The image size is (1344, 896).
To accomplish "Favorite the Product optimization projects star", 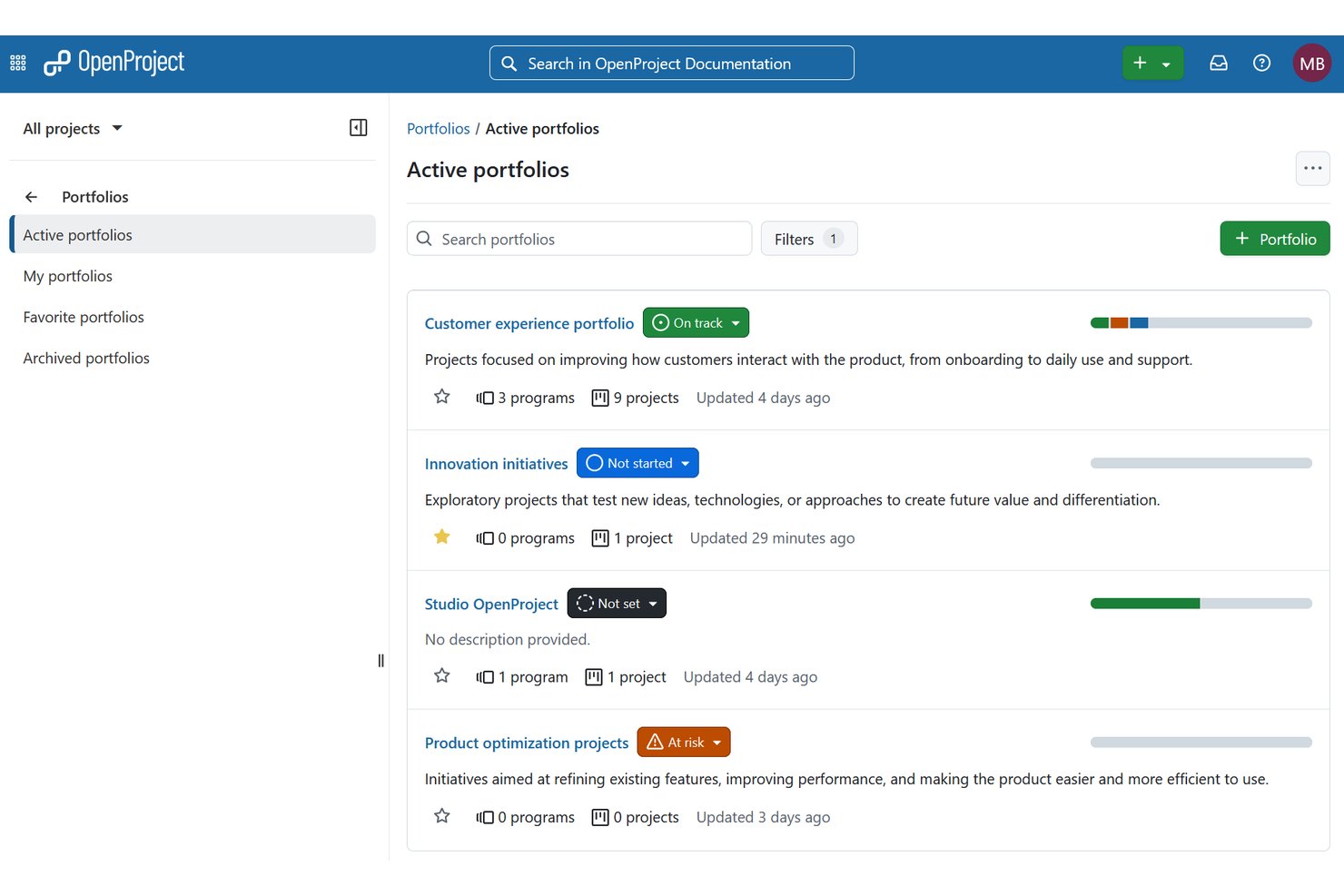I will tap(442, 816).
